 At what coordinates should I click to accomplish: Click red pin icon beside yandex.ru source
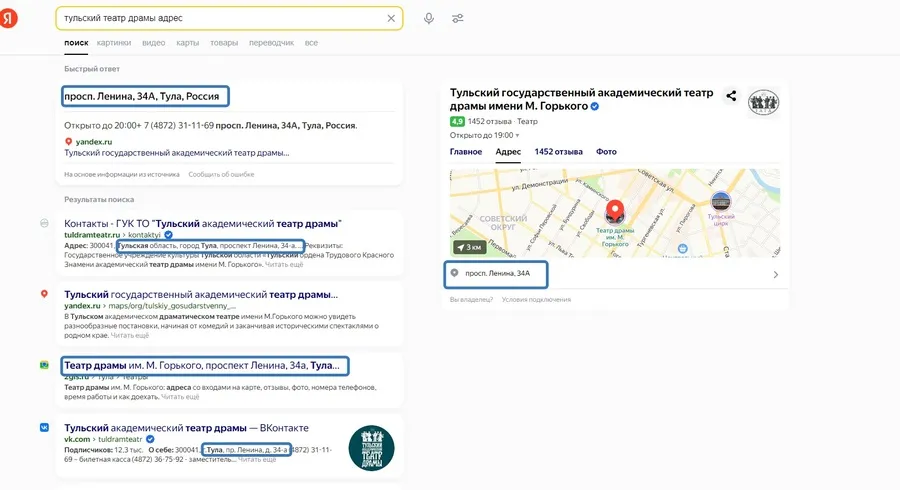tap(68, 142)
